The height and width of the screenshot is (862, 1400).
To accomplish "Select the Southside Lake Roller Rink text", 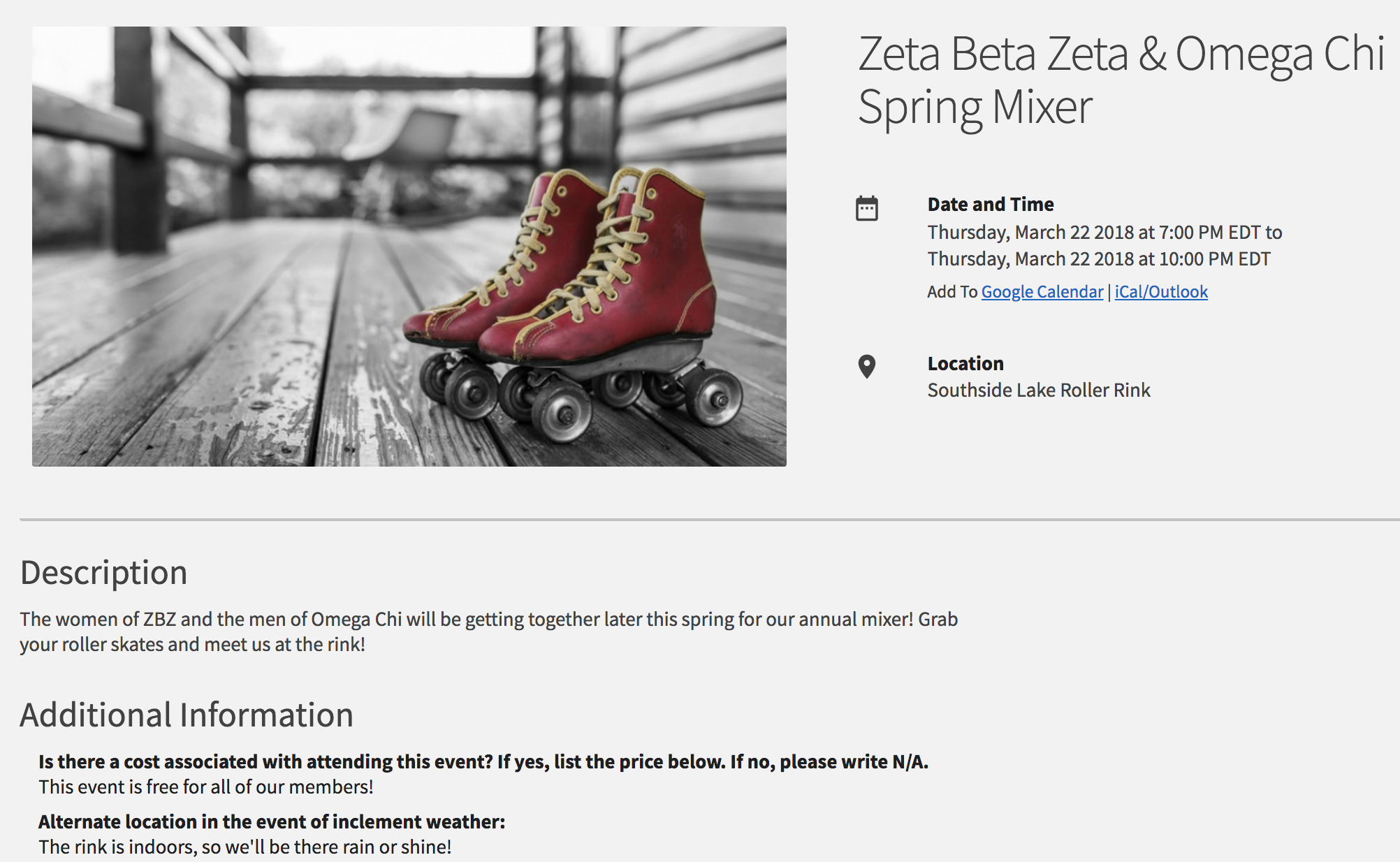I will coord(1039,390).
